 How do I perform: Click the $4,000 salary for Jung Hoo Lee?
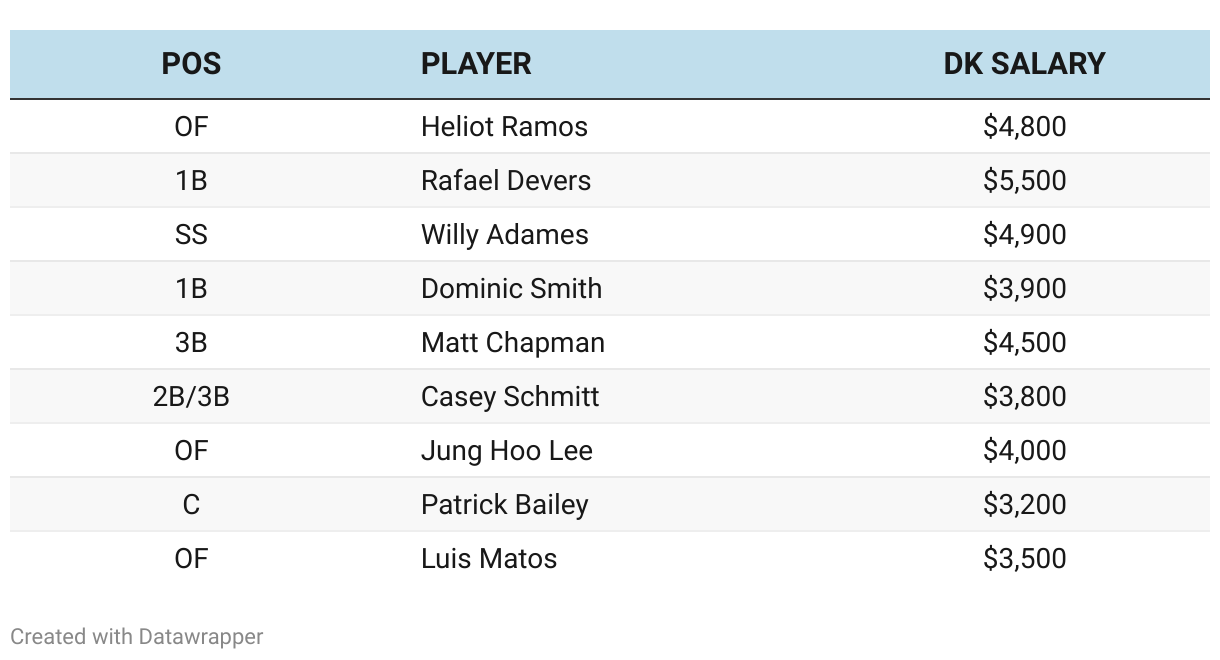[x=1025, y=450]
